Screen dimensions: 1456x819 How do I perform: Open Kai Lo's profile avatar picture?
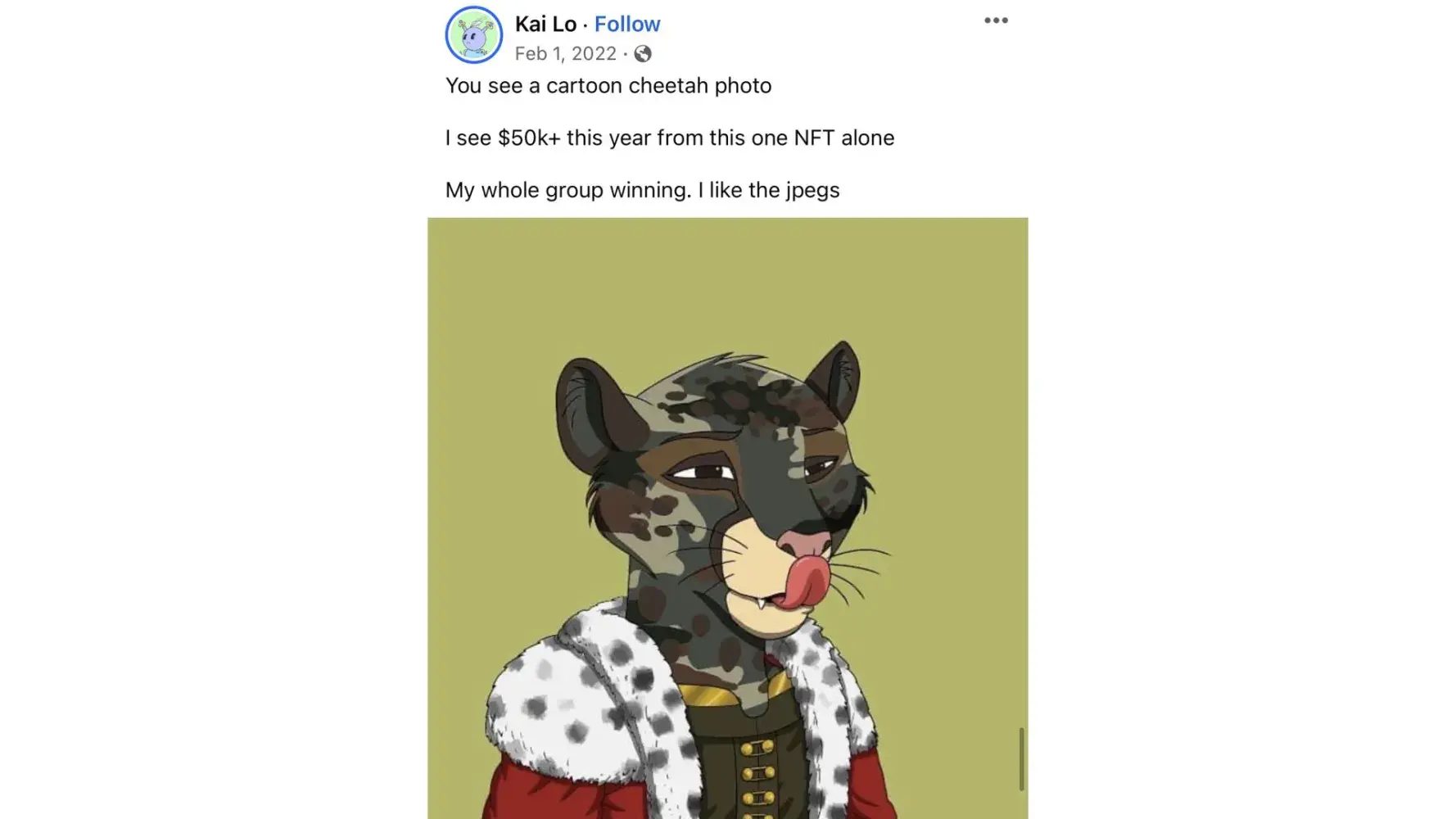pyautogui.click(x=473, y=35)
